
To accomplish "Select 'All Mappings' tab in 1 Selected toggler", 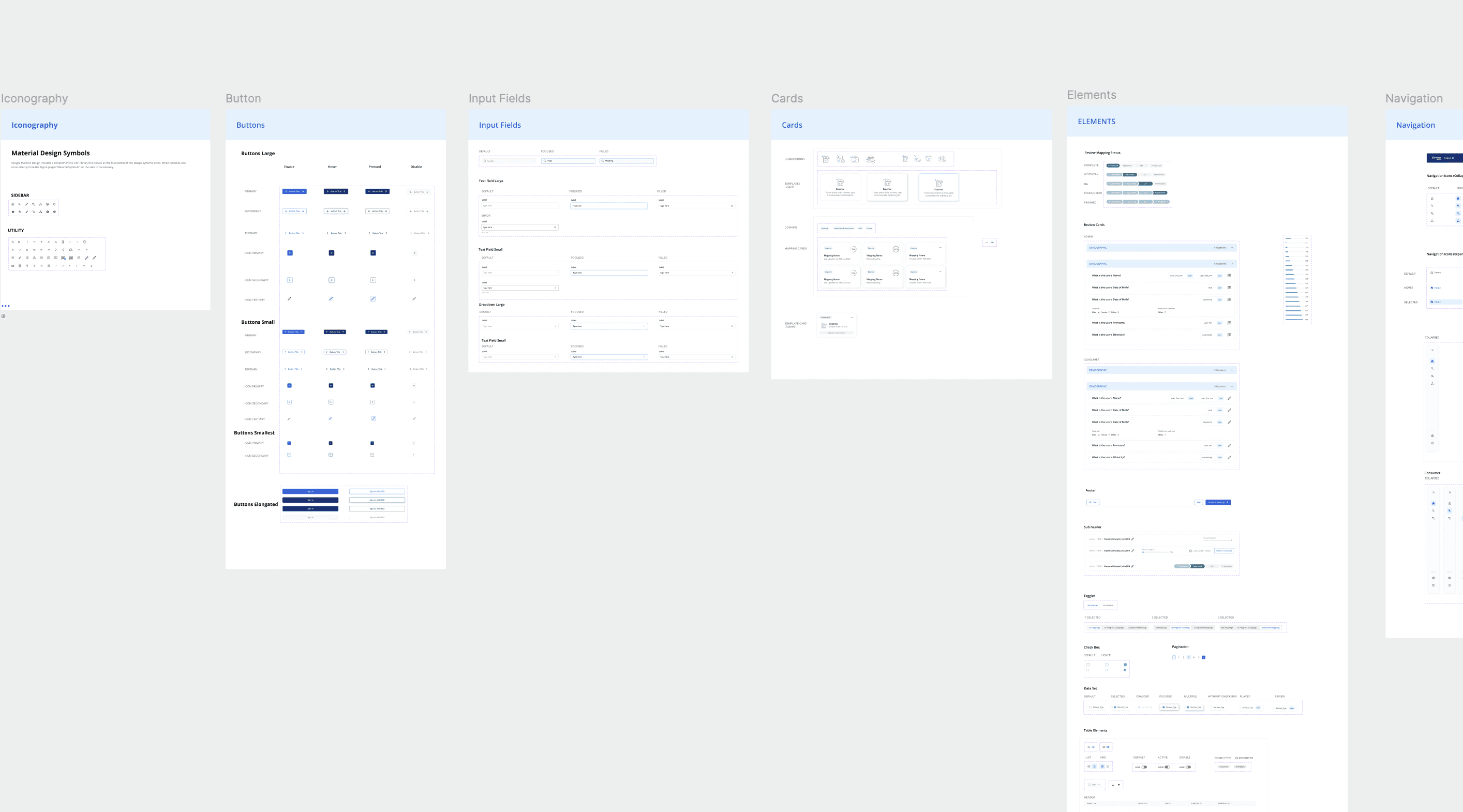I will (x=1094, y=628).
